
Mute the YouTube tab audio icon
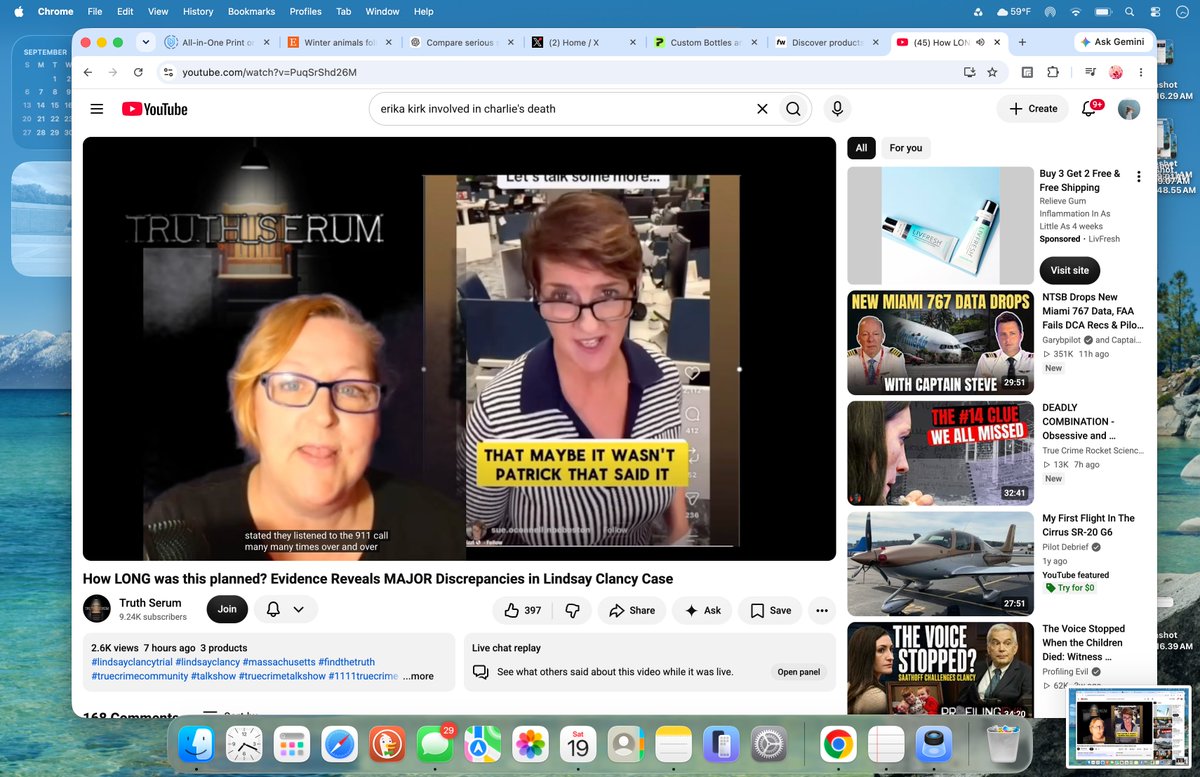pyautogui.click(x=980, y=43)
